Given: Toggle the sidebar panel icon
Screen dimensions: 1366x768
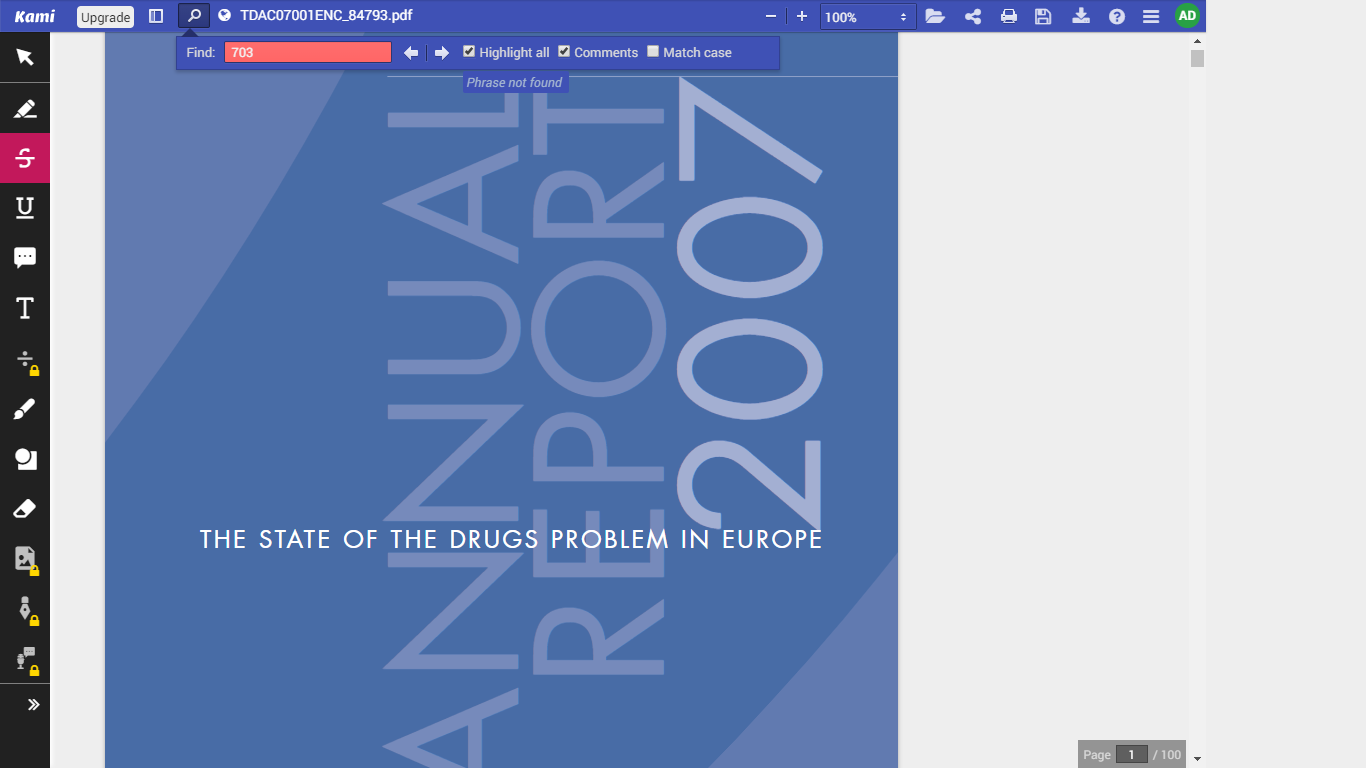Looking at the screenshot, I should [156, 16].
